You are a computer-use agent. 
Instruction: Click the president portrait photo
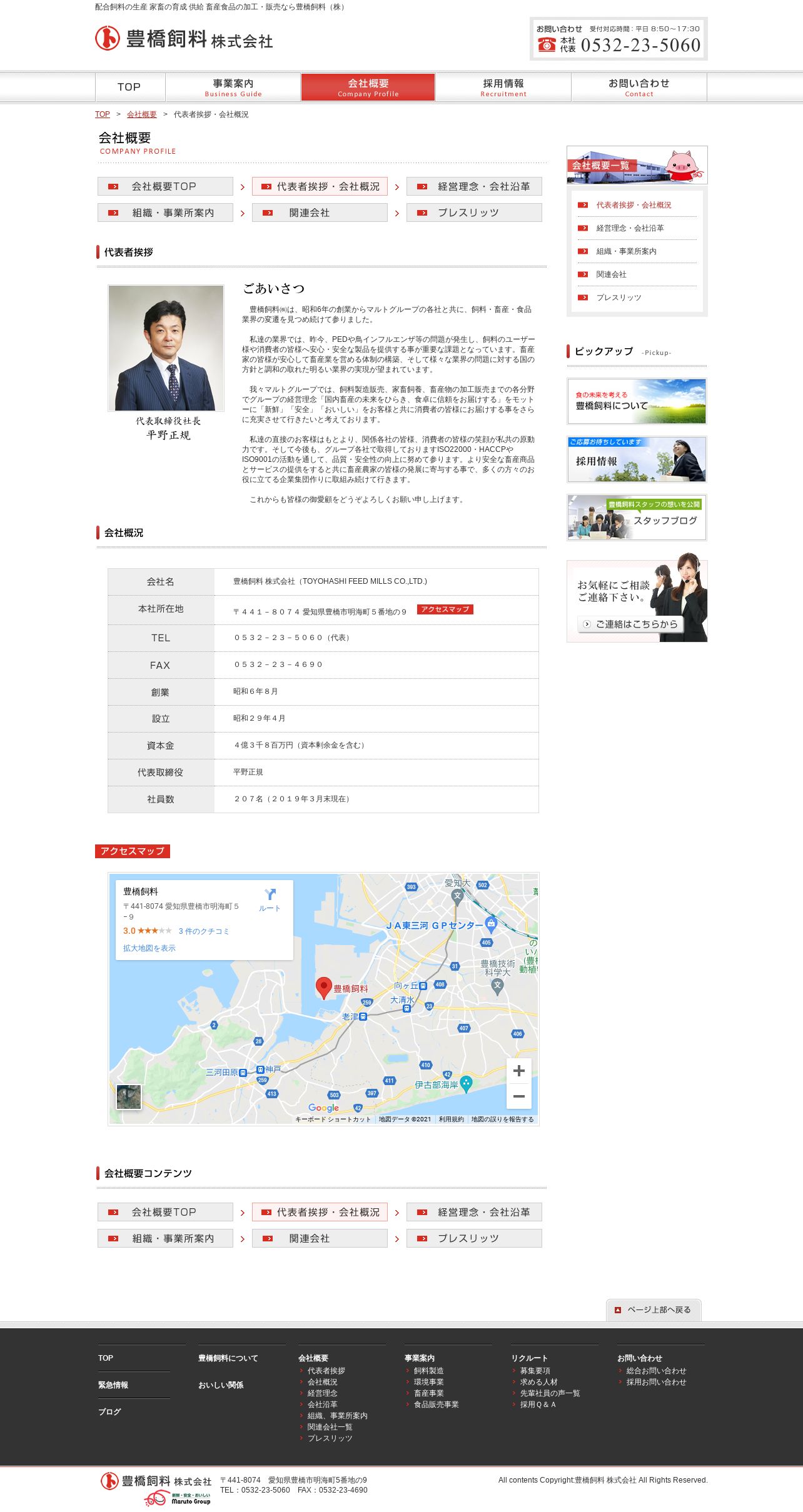pyautogui.click(x=166, y=348)
